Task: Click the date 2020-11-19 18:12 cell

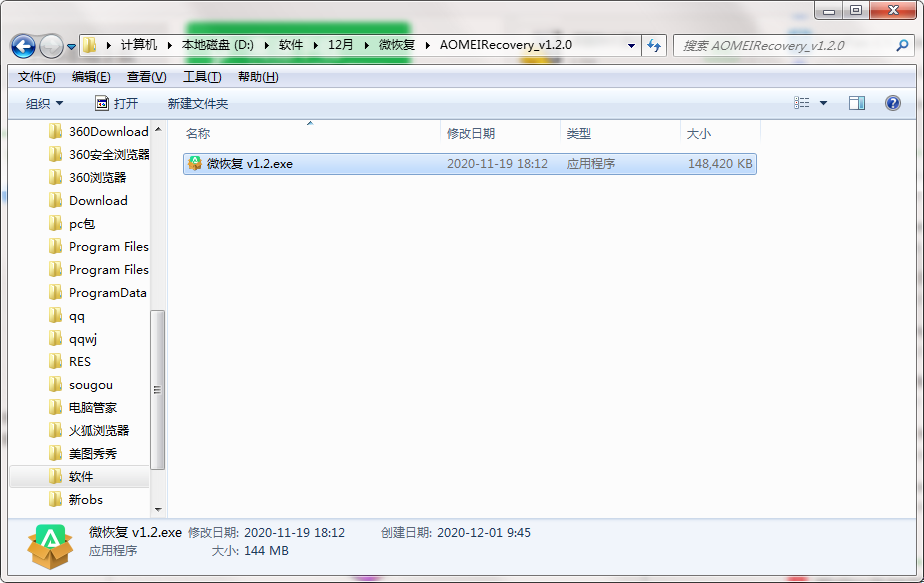Action: (x=497, y=164)
